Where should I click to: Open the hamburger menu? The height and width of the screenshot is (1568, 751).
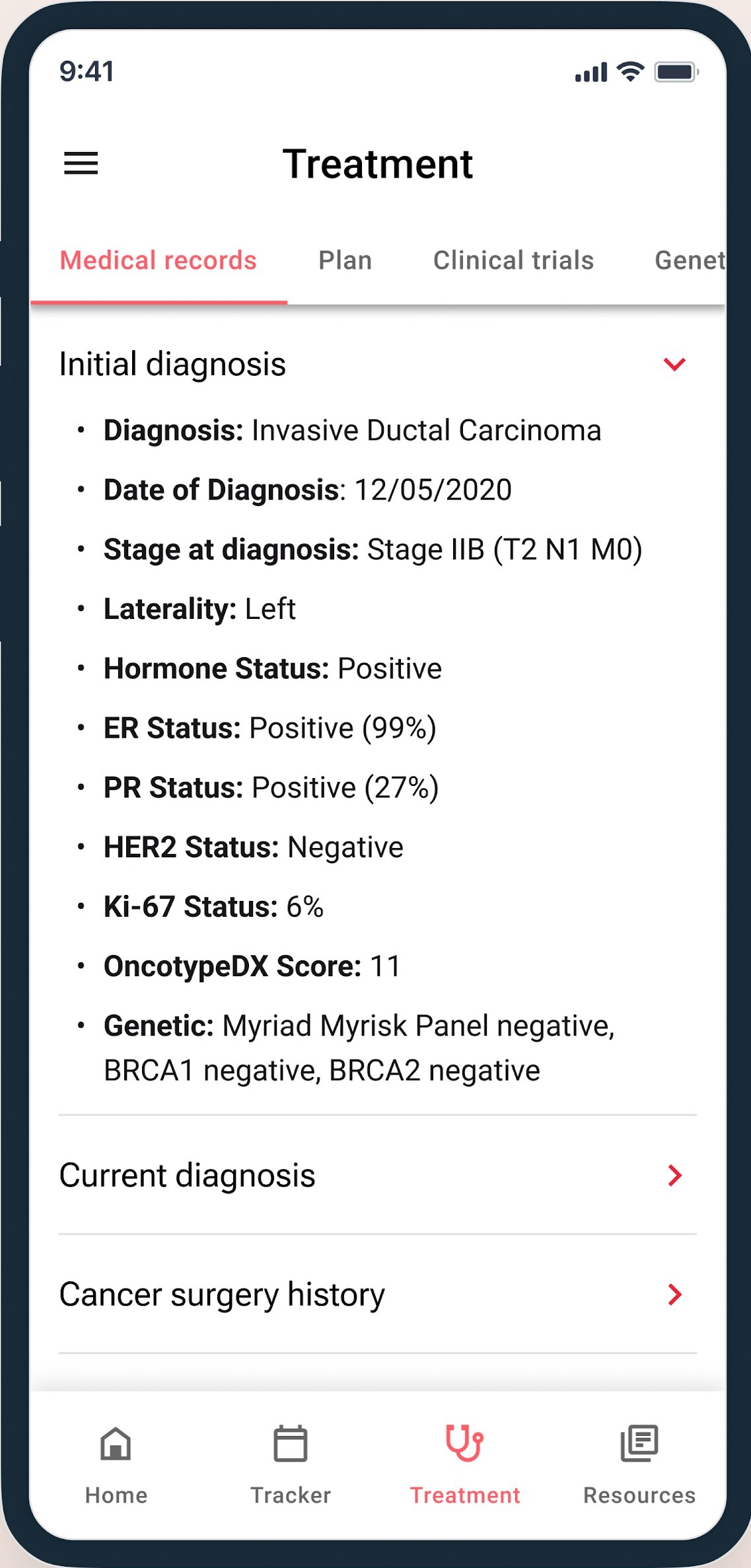tap(81, 163)
